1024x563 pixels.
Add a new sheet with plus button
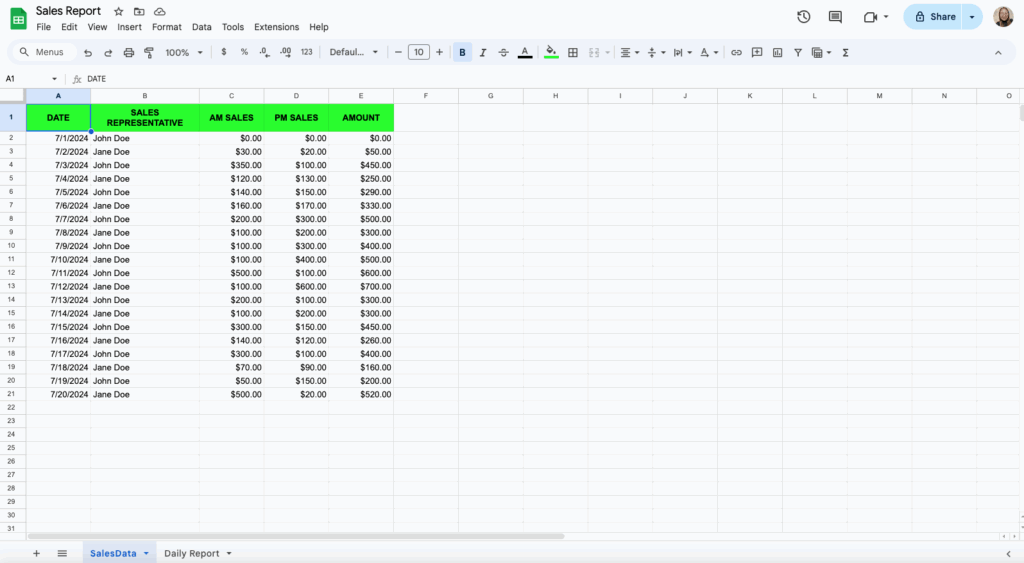pyautogui.click(x=37, y=553)
